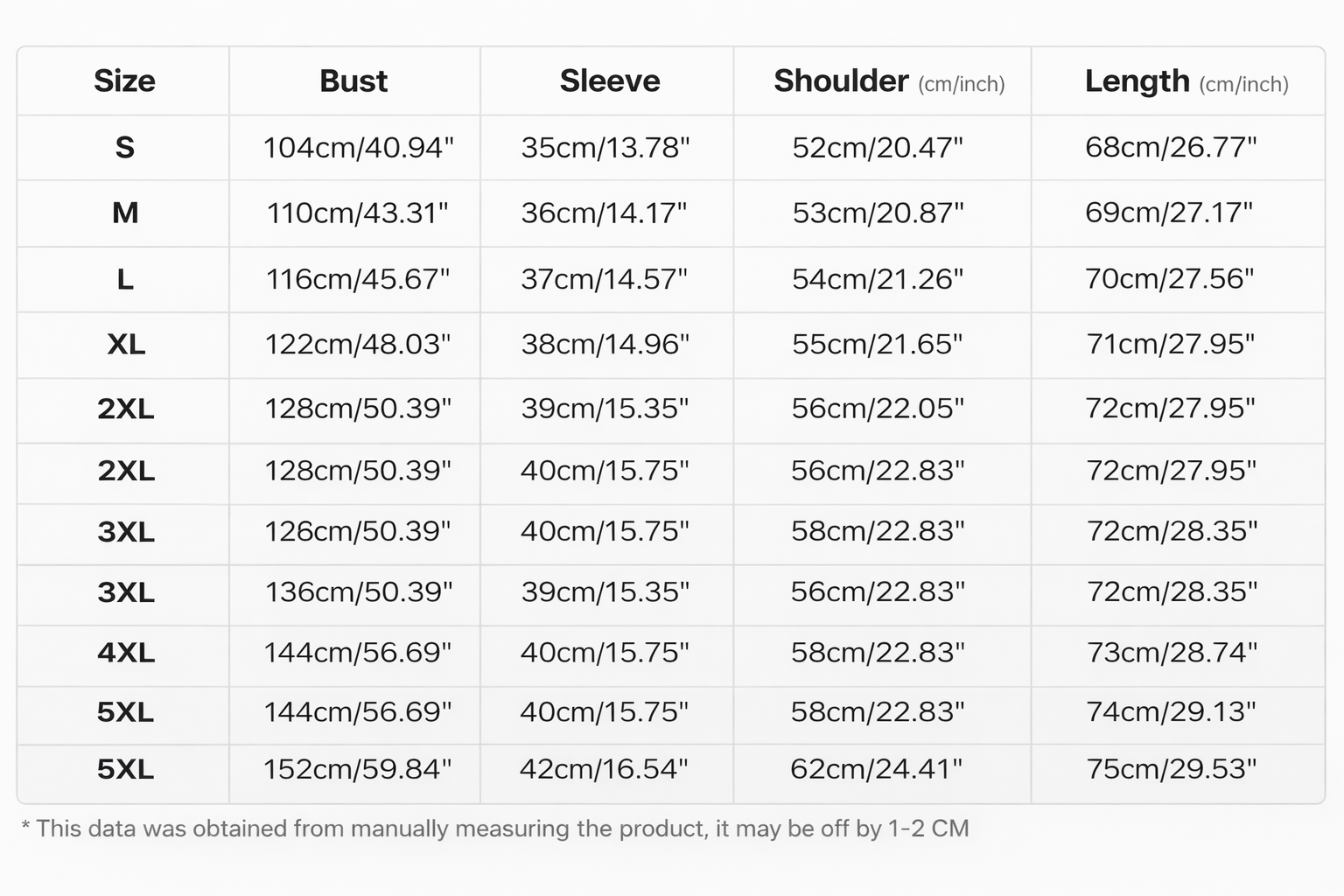Select the 75cm/29.53" length cell
Viewport: 1344px width, 896px height.
pyautogui.click(x=1172, y=769)
